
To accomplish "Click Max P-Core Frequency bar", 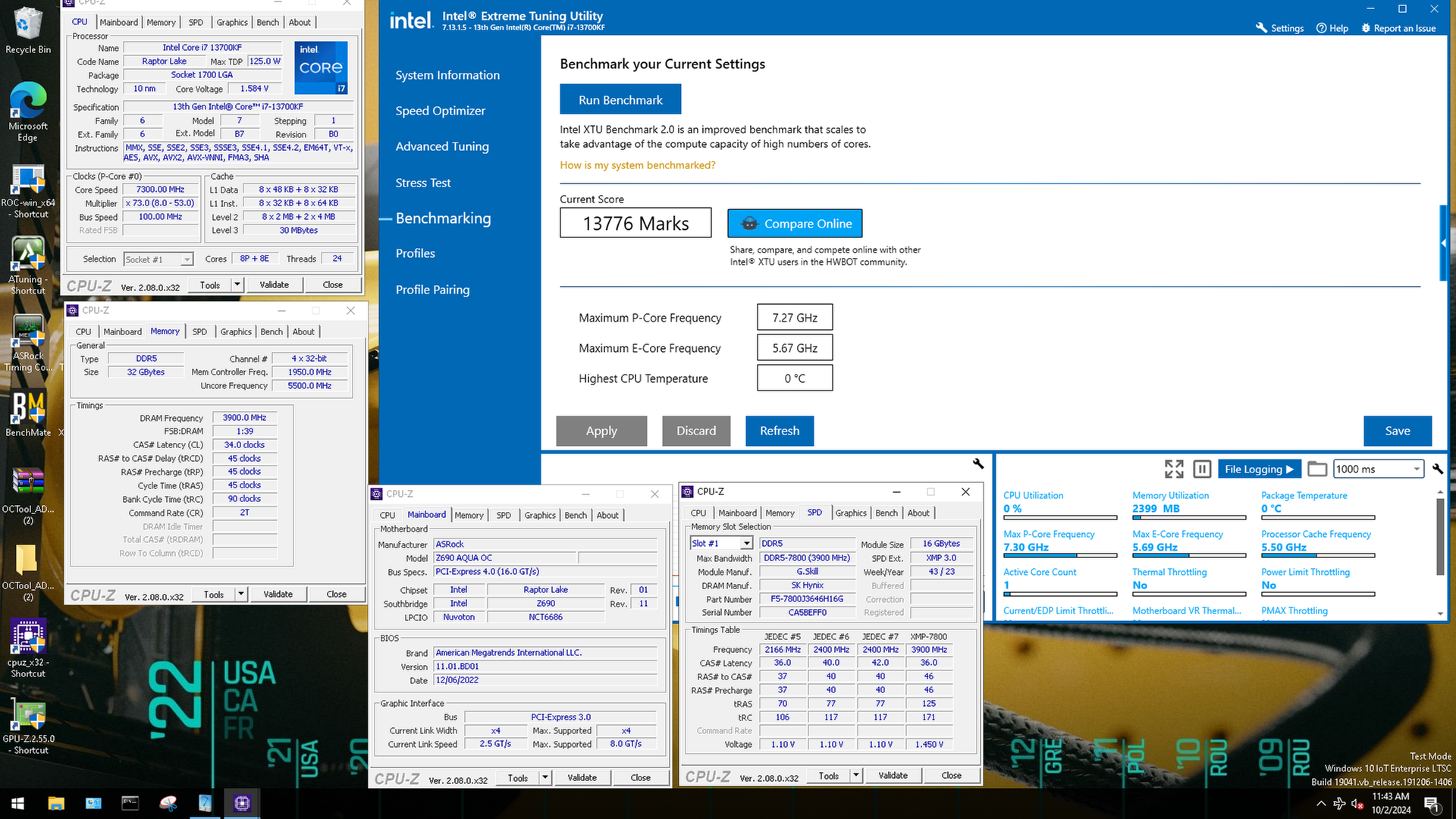I will (1060, 556).
